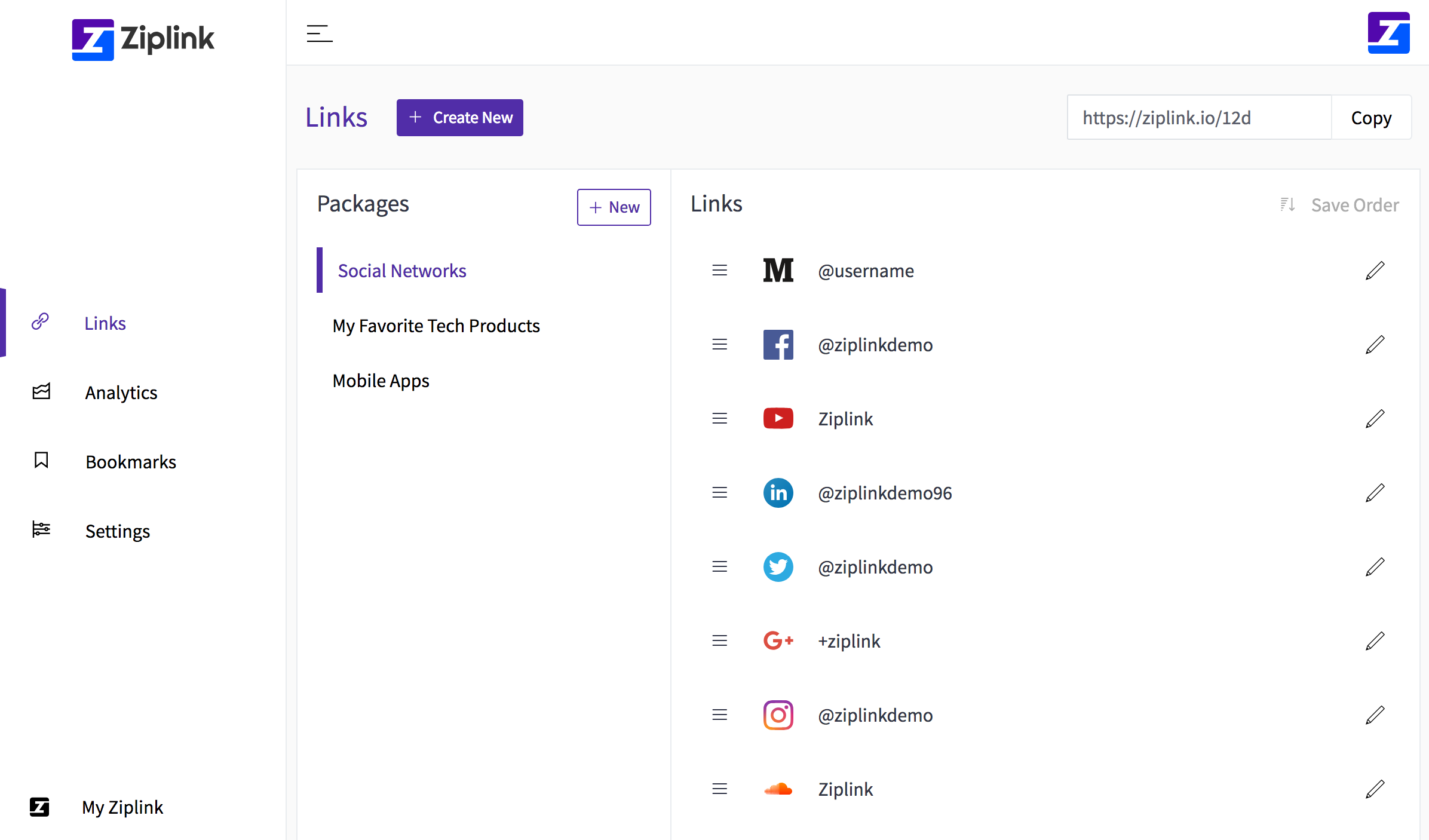The image size is (1429, 840).
Task: Select My Favorite Tech Products package
Action: click(436, 326)
